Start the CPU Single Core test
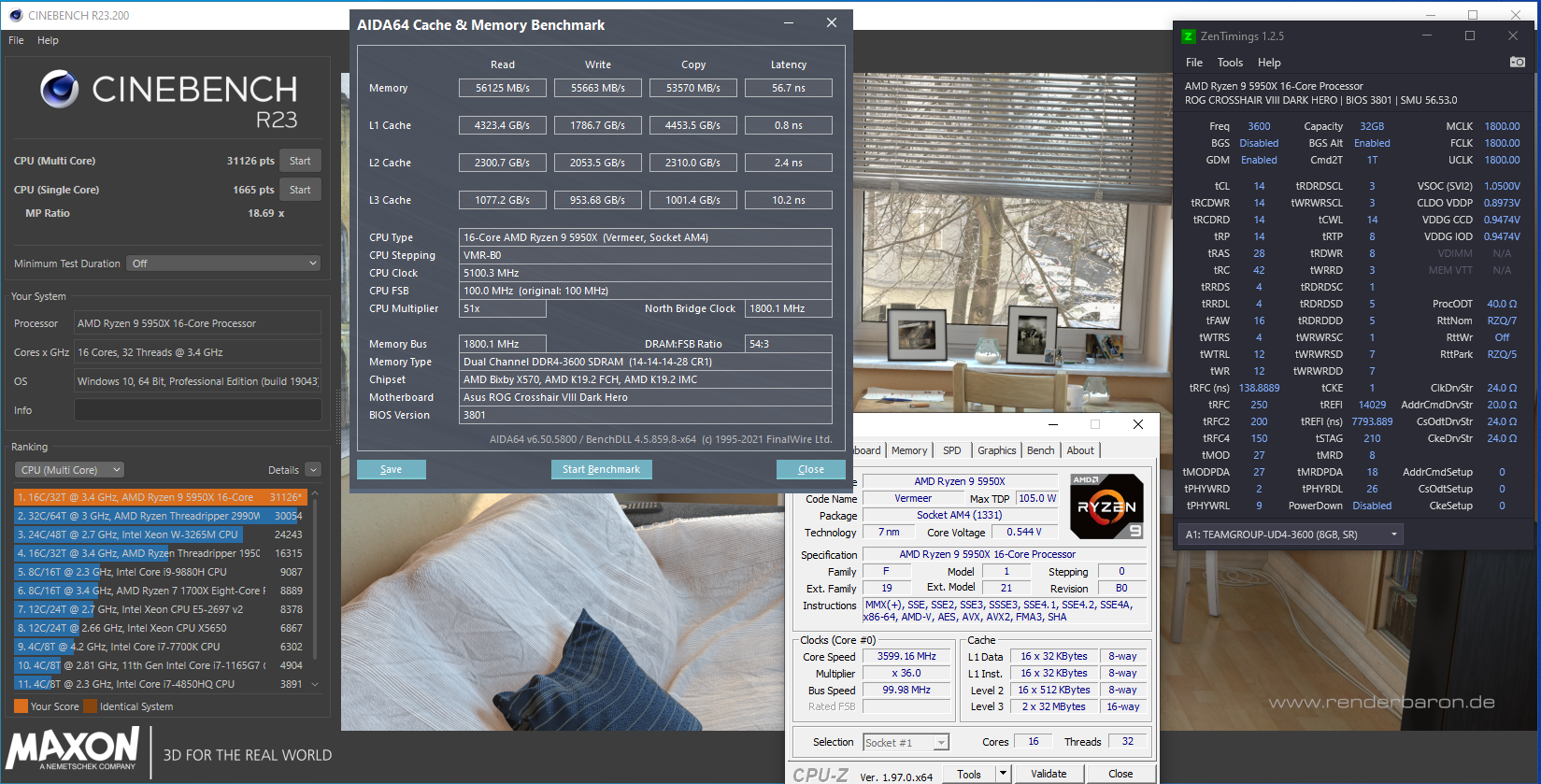The width and height of the screenshot is (1541, 784). click(x=300, y=190)
